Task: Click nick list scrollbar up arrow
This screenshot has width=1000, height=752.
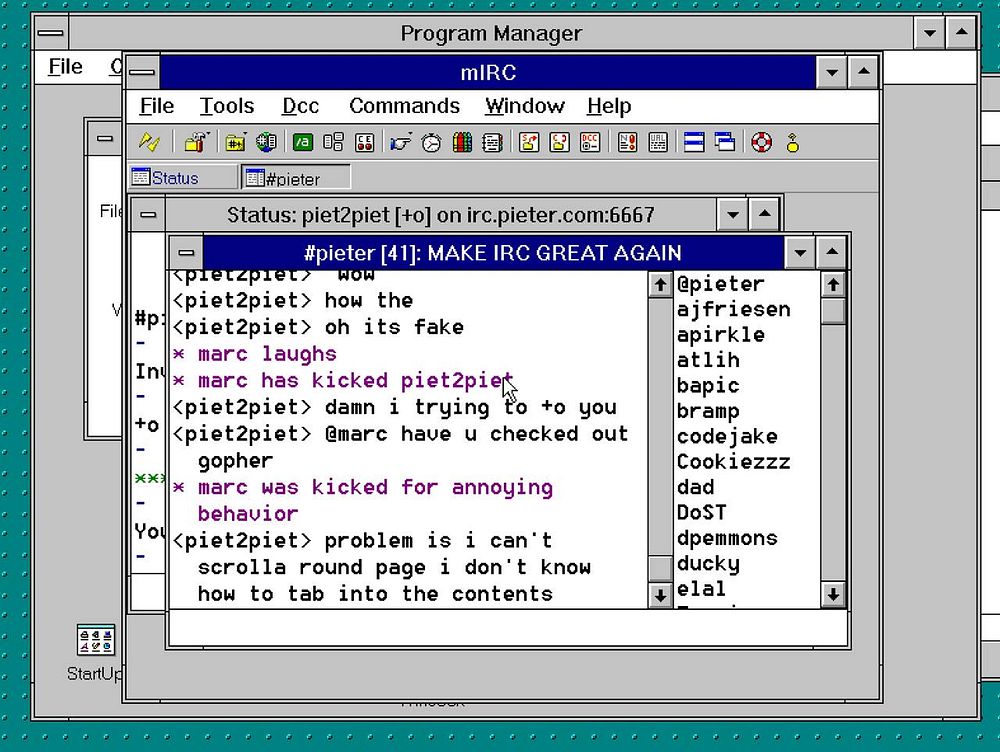Action: (832, 284)
